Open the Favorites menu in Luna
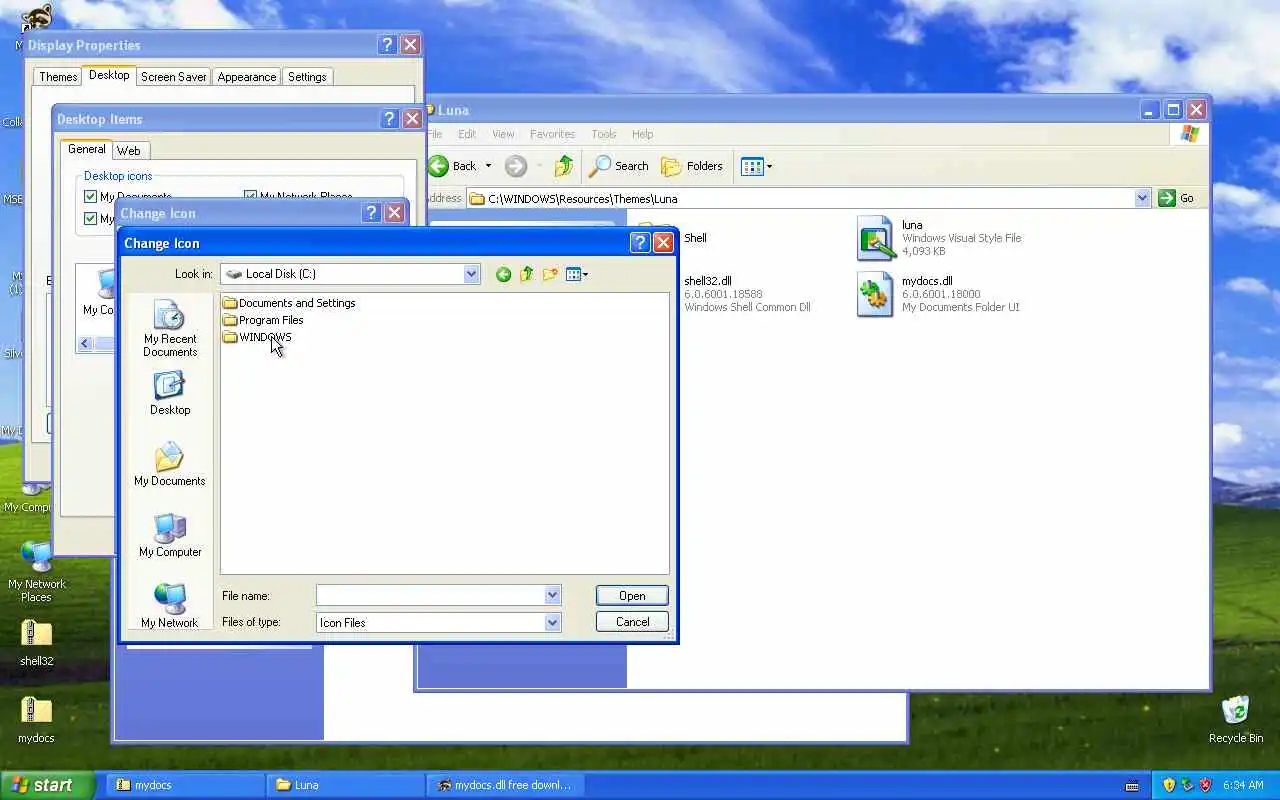Image resolution: width=1280 pixels, height=800 pixels. pyautogui.click(x=552, y=134)
